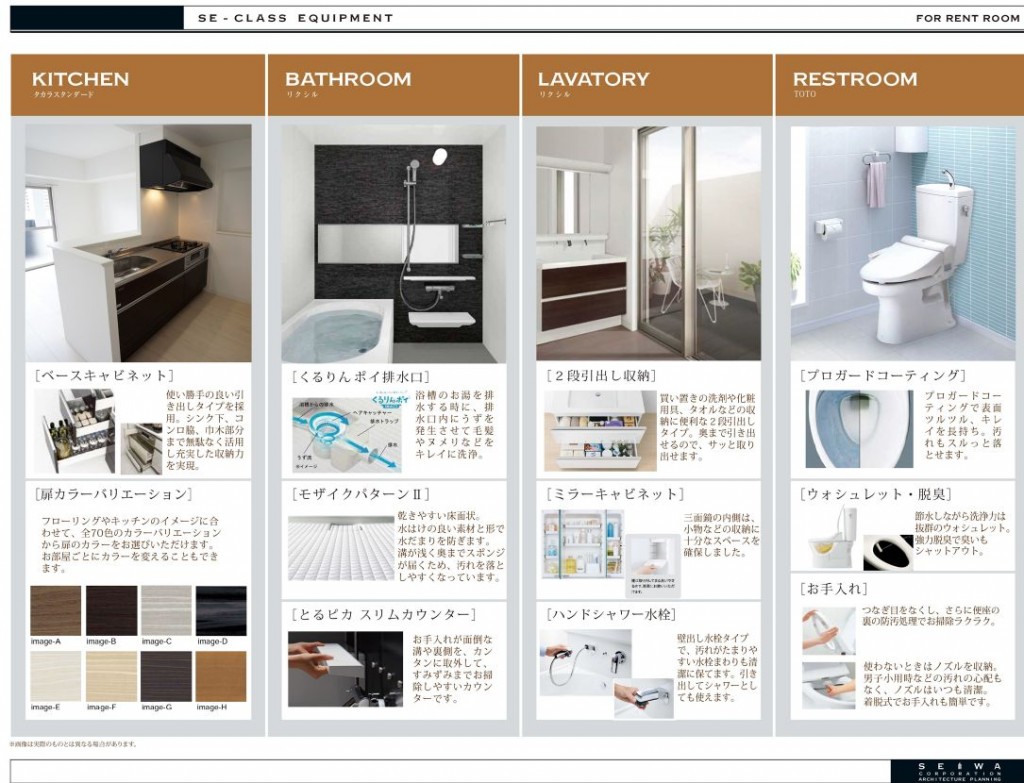
Task: Pick the image-A door color swatch
Action: [x=55, y=610]
